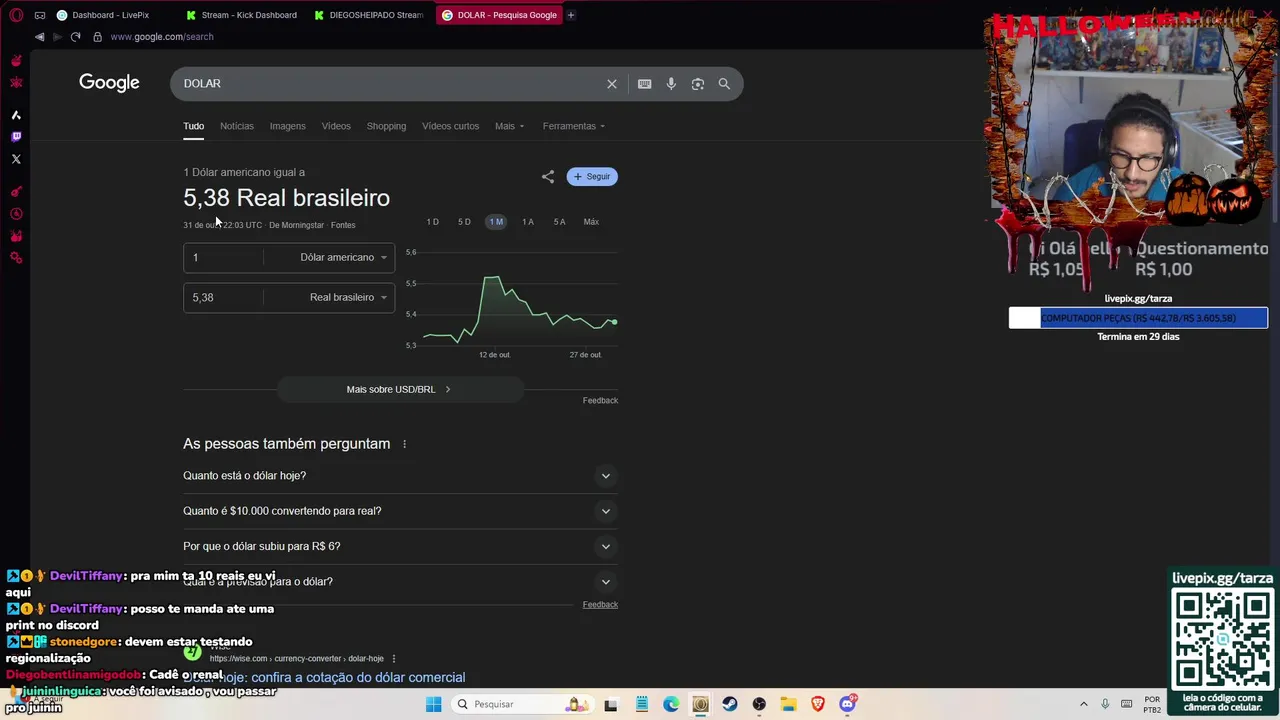1280x720 pixels.
Task: Expand the Mais search filter menu
Action: 509,126
